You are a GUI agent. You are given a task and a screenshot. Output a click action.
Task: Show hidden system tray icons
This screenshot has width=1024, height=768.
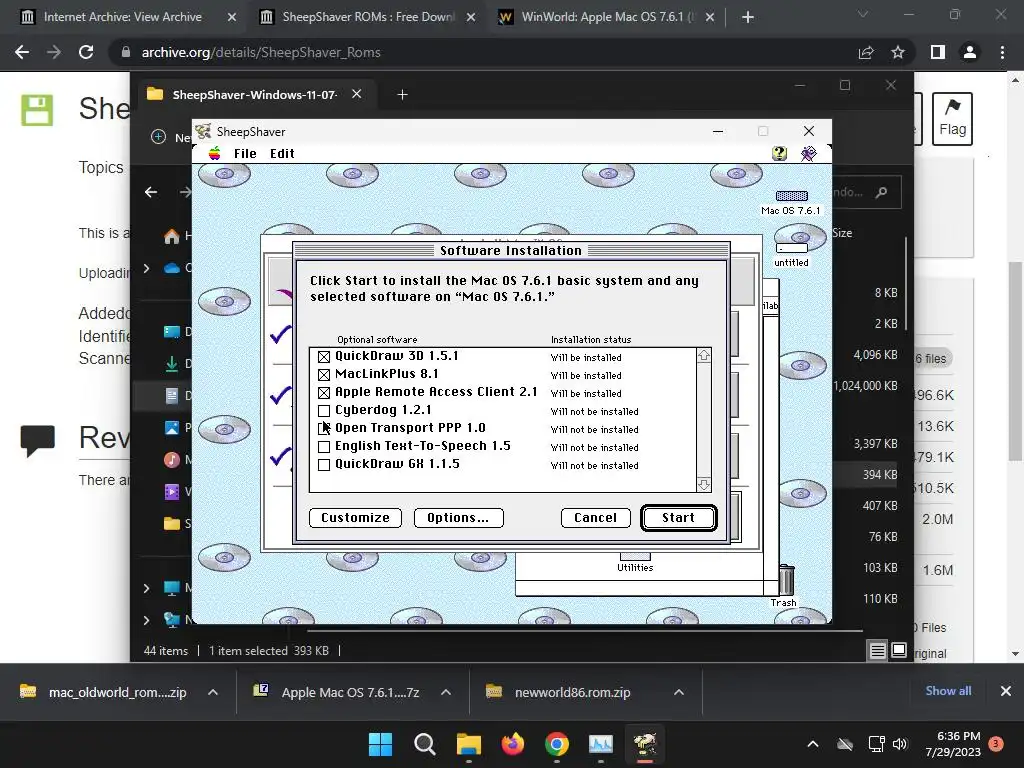[x=812, y=744]
